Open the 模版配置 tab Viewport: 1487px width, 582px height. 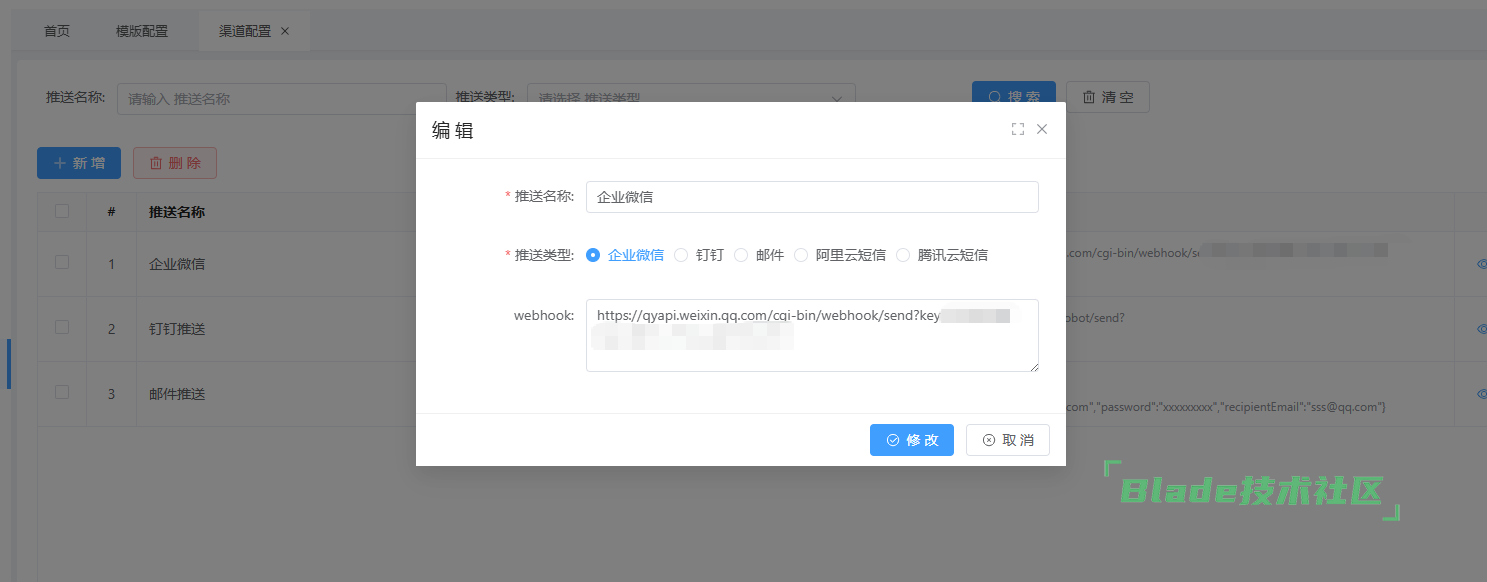(142, 31)
